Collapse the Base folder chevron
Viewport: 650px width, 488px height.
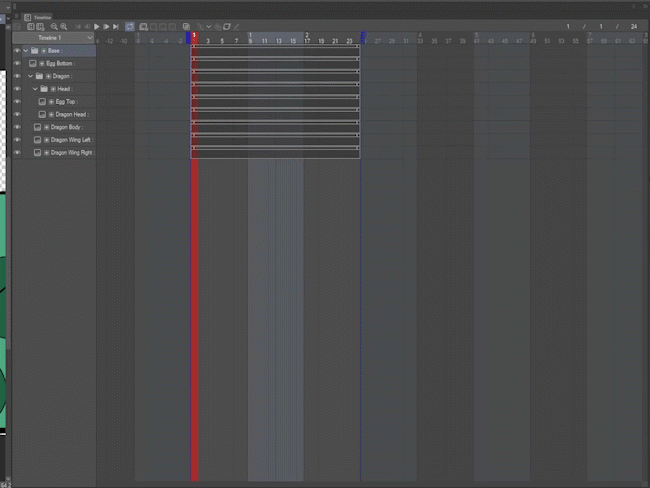coord(26,51)
